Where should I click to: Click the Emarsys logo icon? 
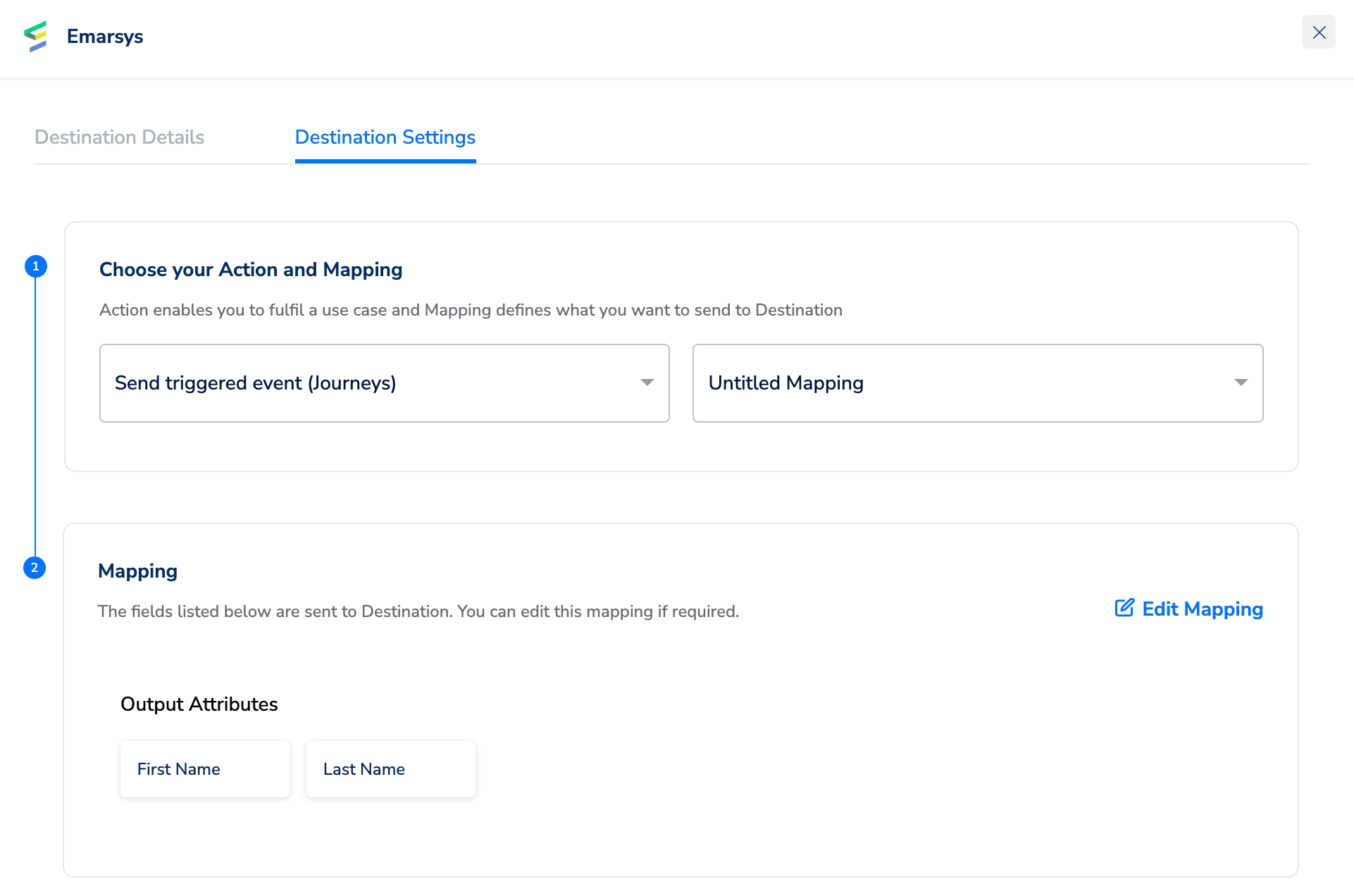[x=35, y=36]
